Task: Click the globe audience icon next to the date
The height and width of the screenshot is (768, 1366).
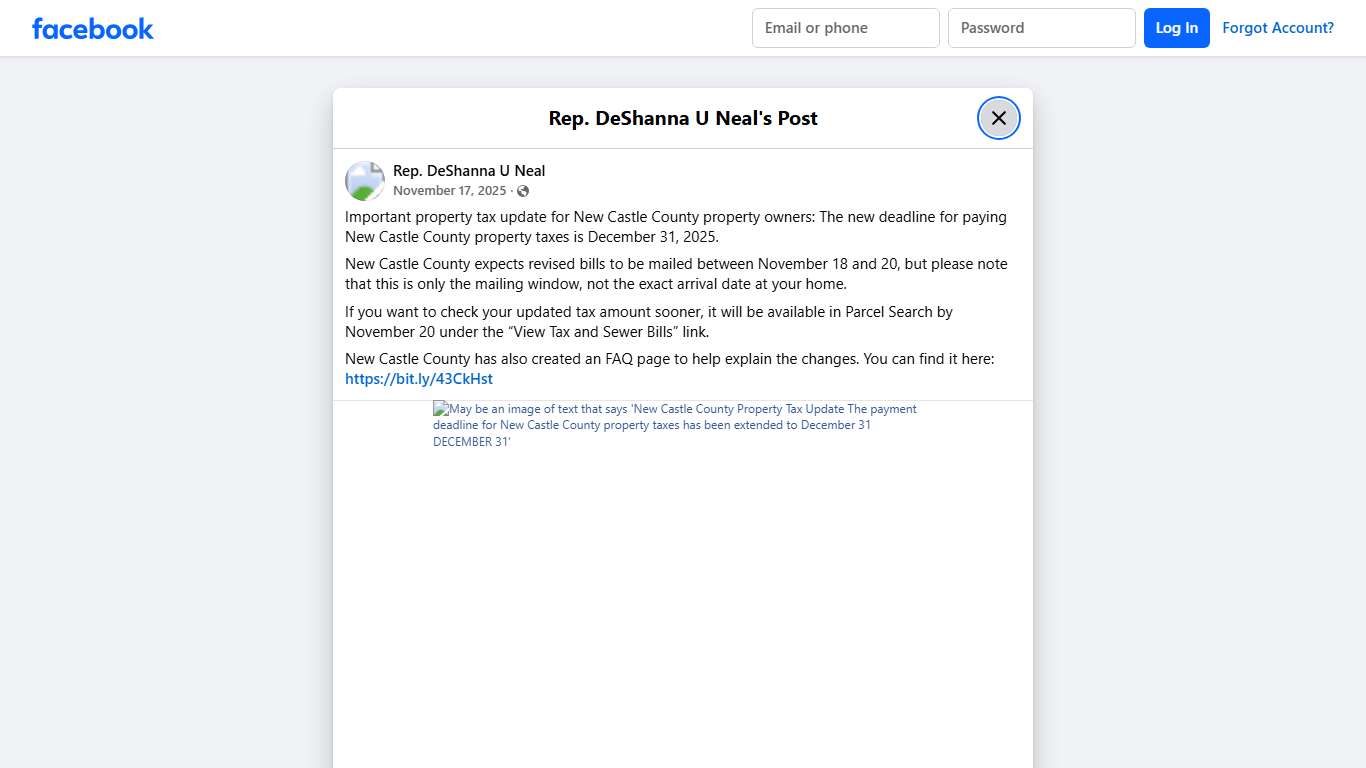Action: coord(522,190)
